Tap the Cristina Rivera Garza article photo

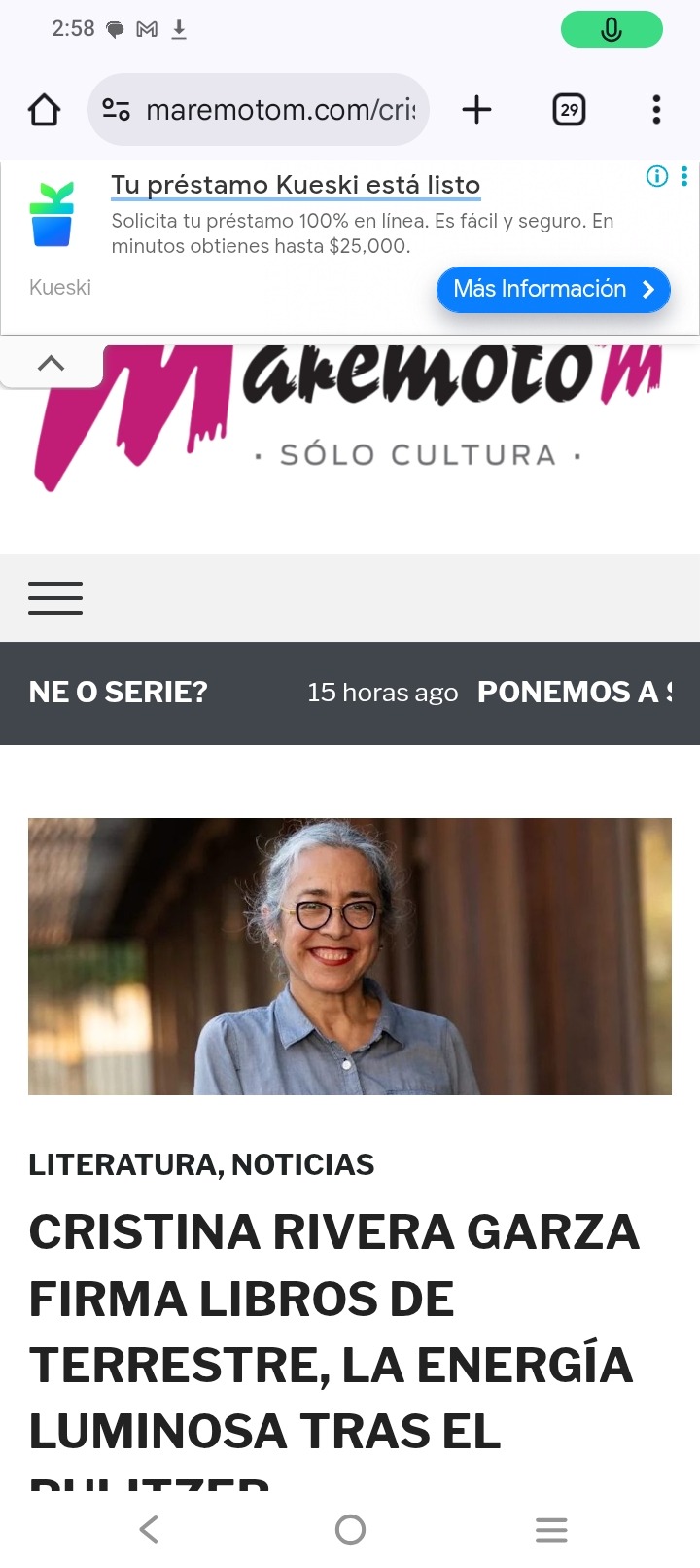pos(350,956)
